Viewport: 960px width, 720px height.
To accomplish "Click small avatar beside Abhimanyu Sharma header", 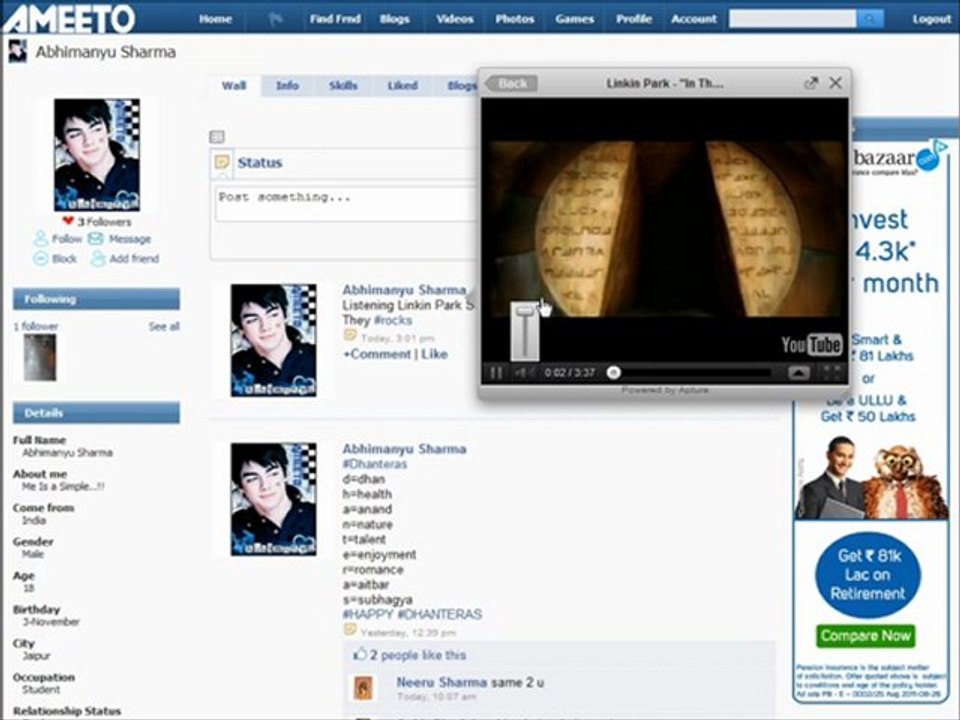I will click(18, 51).
